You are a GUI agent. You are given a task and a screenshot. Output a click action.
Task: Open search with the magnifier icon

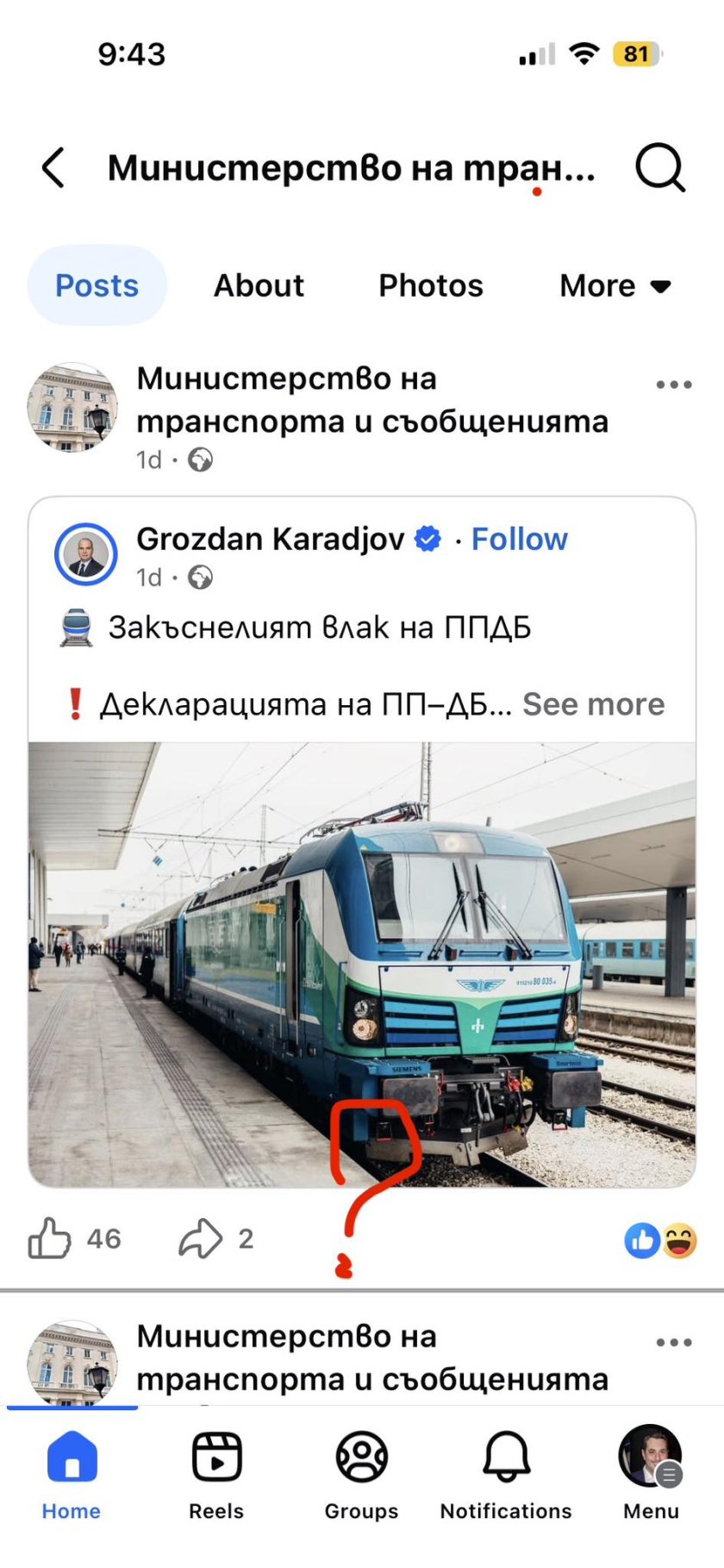pyautogui.click(x=660, y=167)
